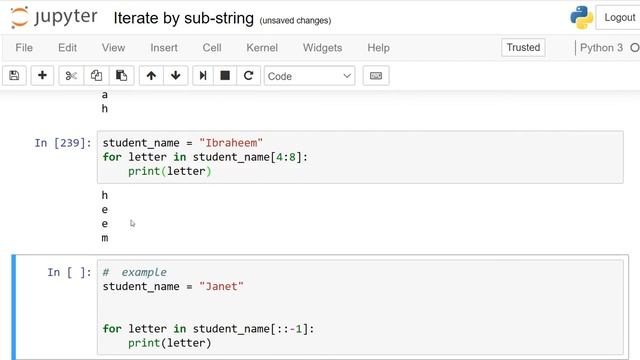640x360 pixels.
Task: Open the Kernel menu
Action: [x=262, y=48]
